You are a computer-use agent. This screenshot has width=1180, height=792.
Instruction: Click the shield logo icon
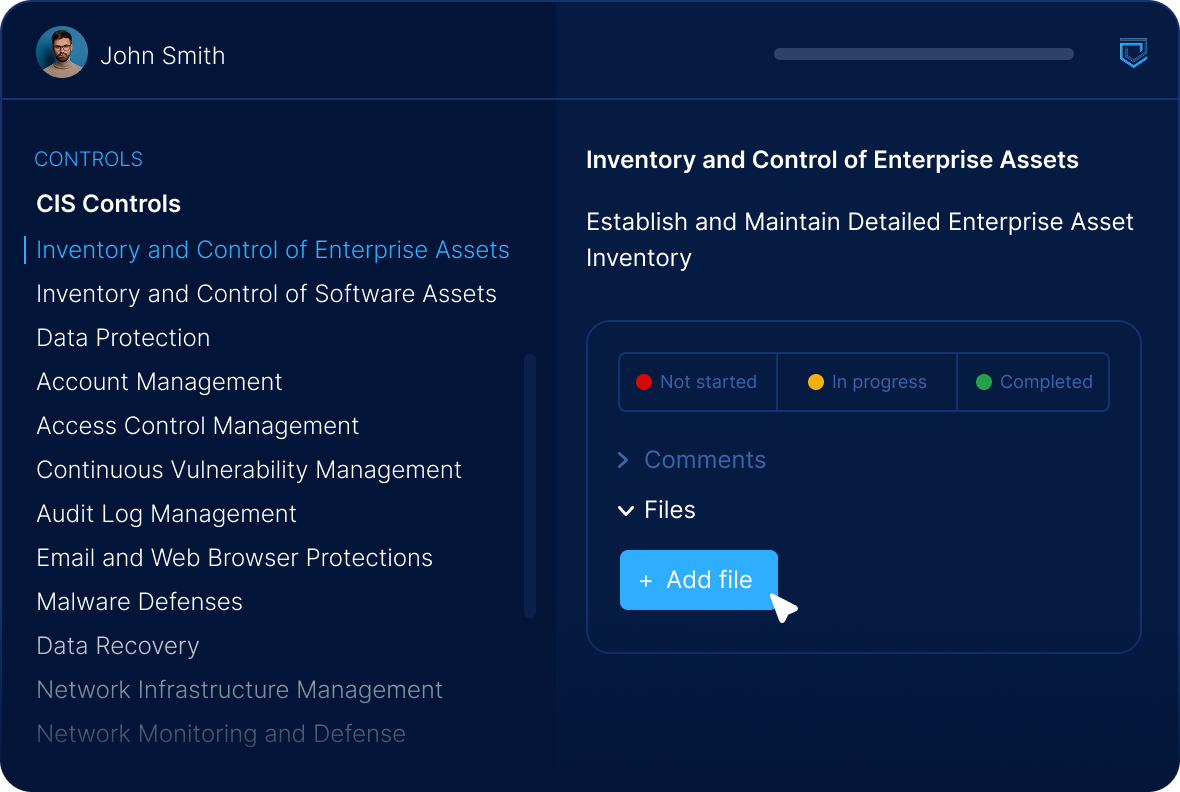(x=1132, y=53)
